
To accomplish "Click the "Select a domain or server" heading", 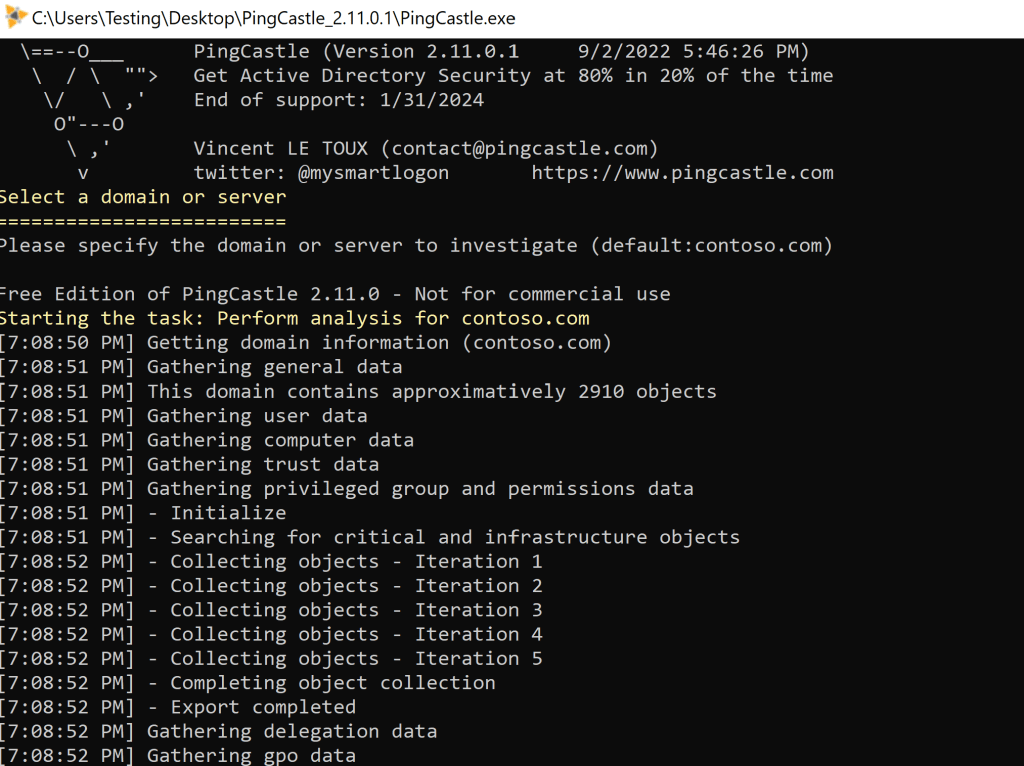I will tap(143, 197).
